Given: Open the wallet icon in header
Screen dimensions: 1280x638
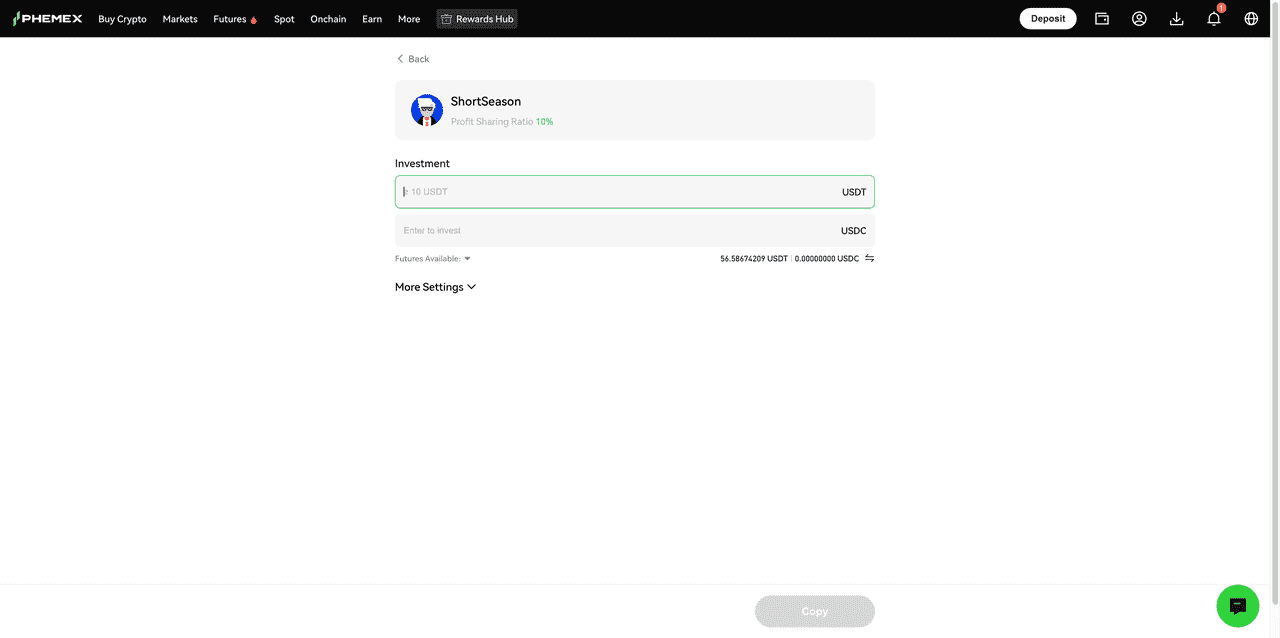Looking at the screenshot, I should [x=1102, y=18].
